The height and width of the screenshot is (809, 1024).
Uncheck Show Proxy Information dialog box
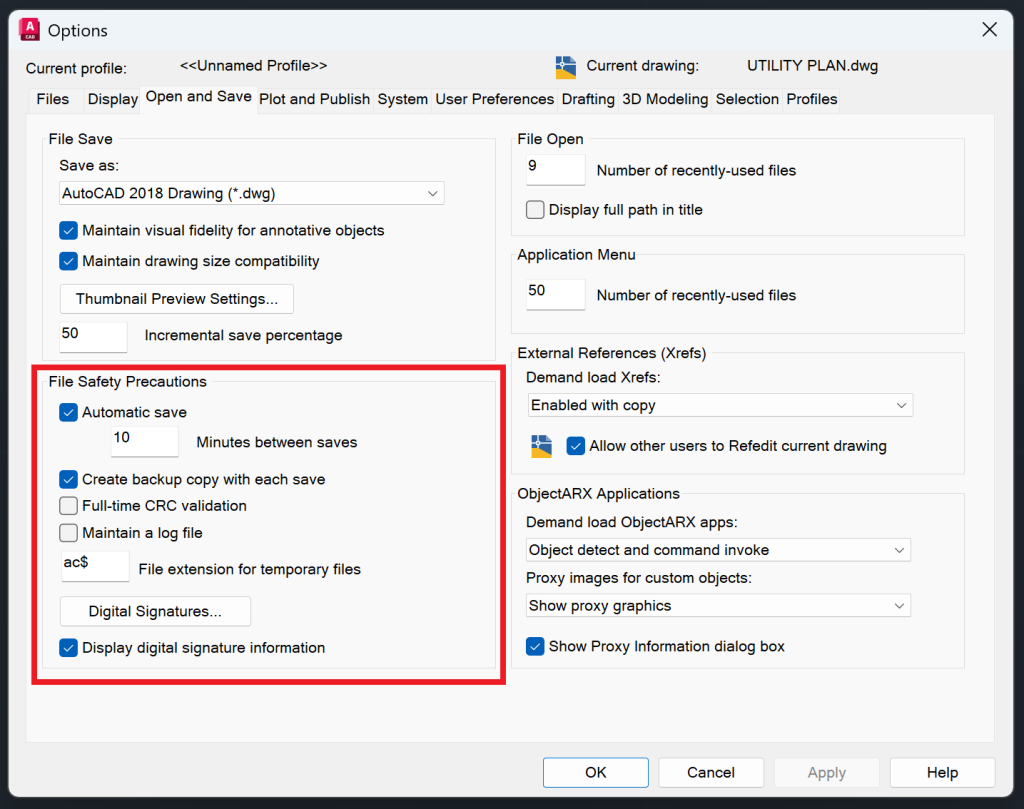coord(535,646)
